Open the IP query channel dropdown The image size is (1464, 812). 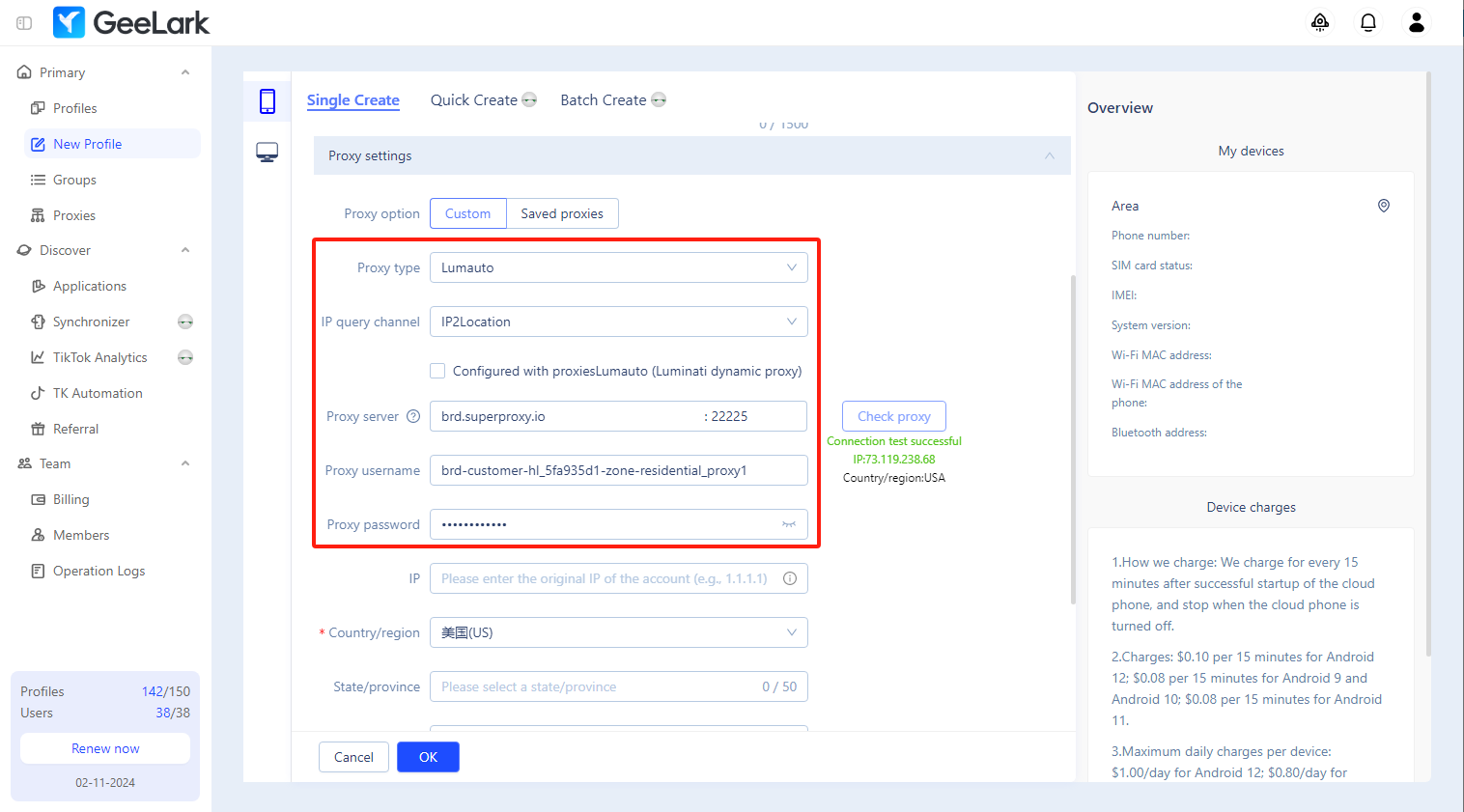pos(618,322)
